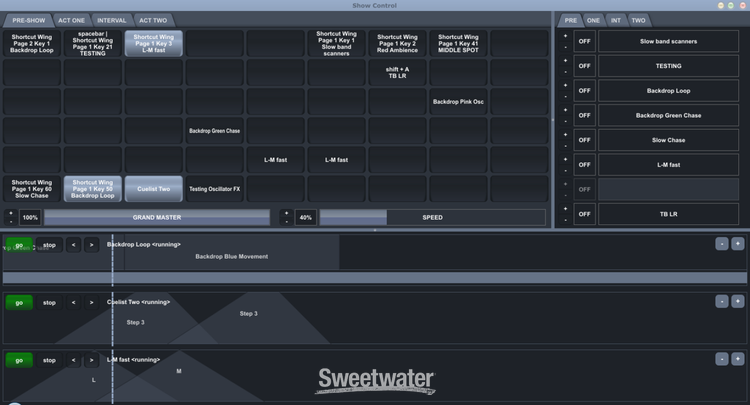750x405 pixels.
Task: Step back in the Backdrop Loop cuelist
Action: [73, 244]
